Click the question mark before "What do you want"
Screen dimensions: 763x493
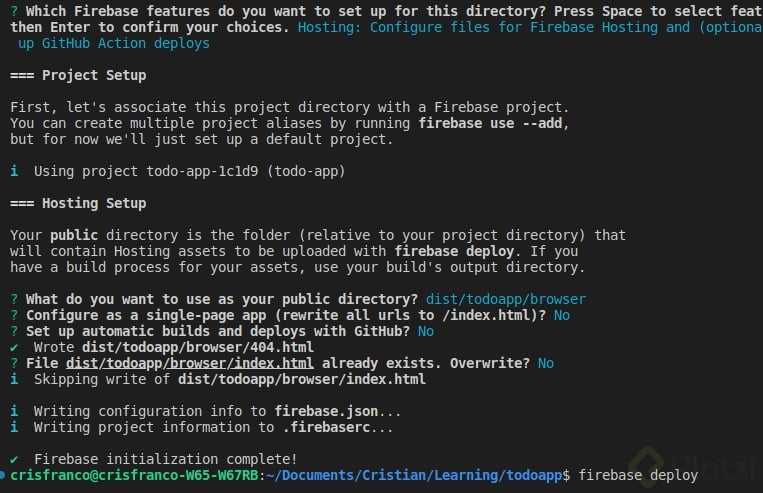pyautogui.click(x=14, y=299)
